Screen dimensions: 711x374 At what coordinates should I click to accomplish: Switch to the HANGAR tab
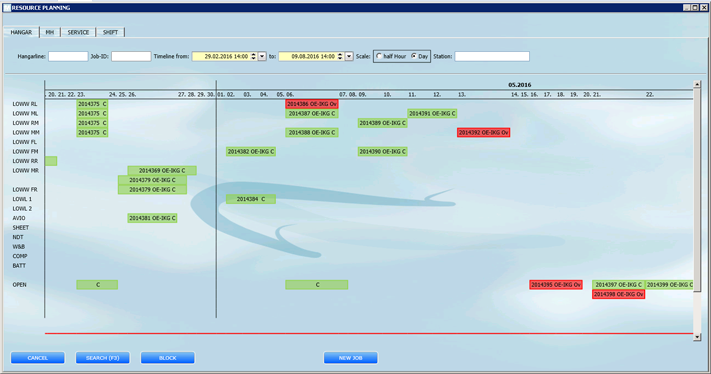click(x=21, y=32)
